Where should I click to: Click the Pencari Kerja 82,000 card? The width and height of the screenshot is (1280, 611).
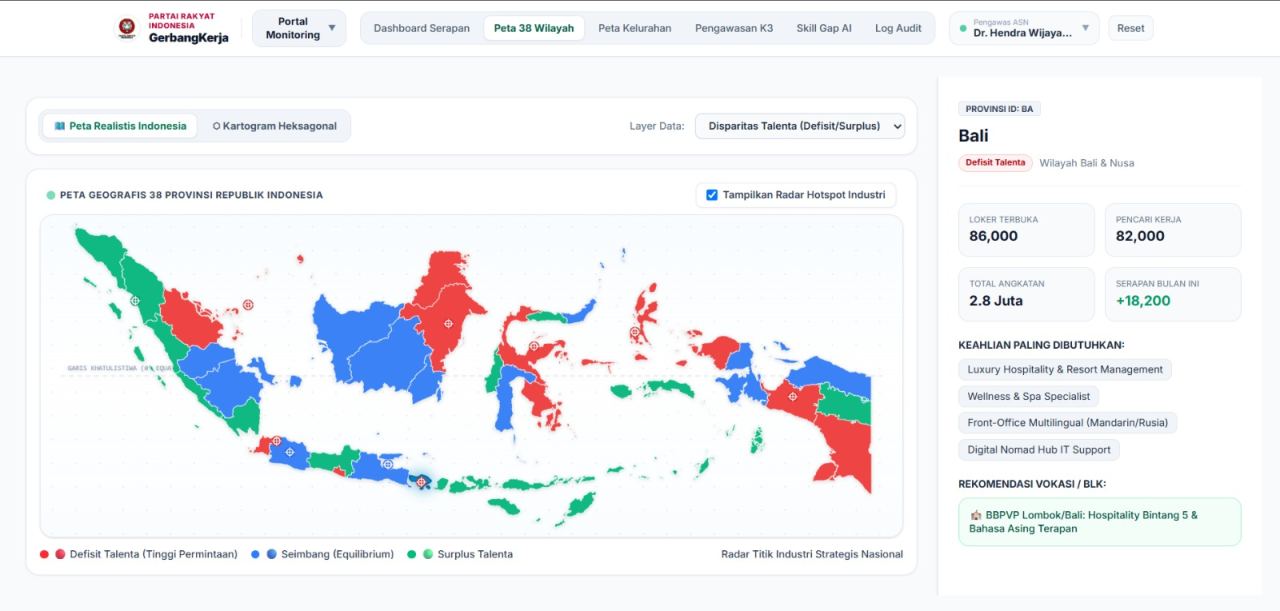[x=1173, y=230]
